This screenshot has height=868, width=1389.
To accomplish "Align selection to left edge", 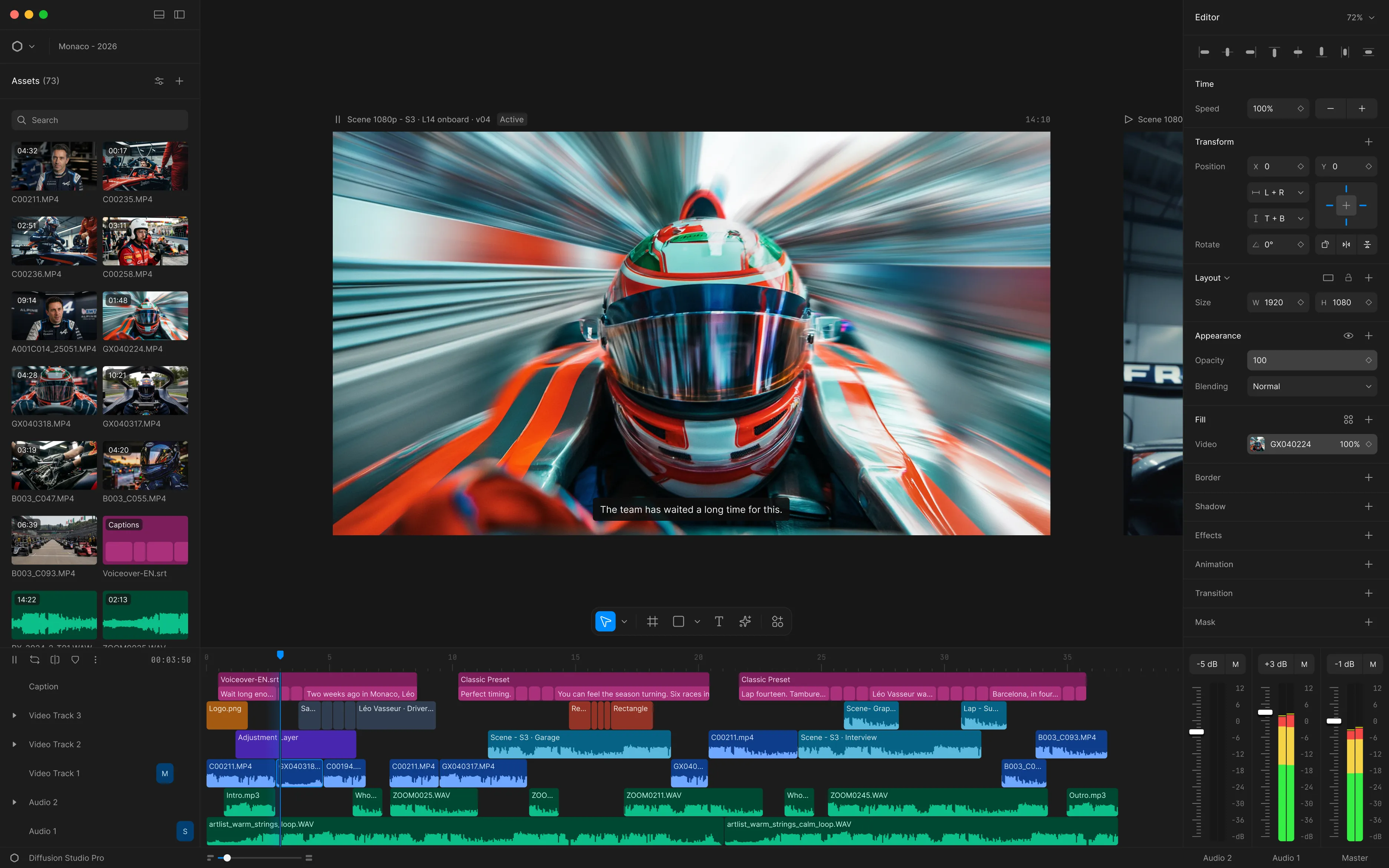I will pyautogui.click(x=1204, y=52).
